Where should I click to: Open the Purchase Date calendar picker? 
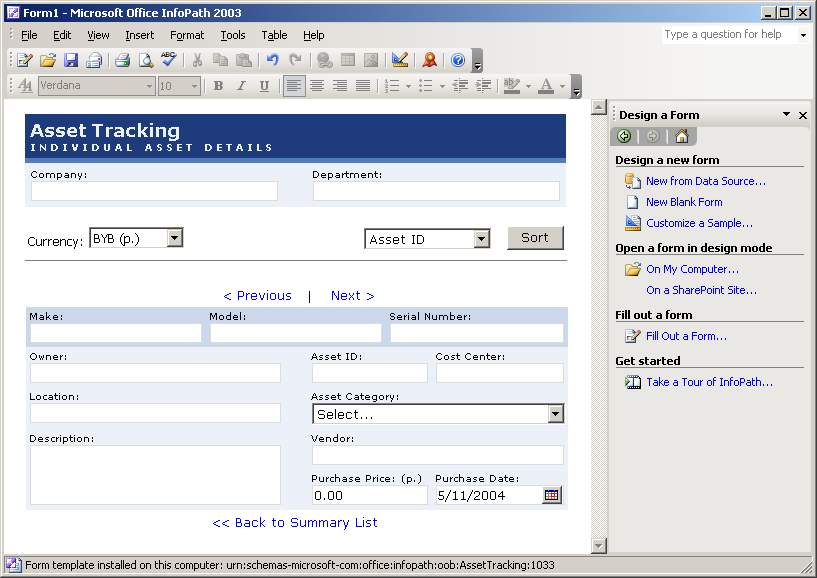[551, 495]
